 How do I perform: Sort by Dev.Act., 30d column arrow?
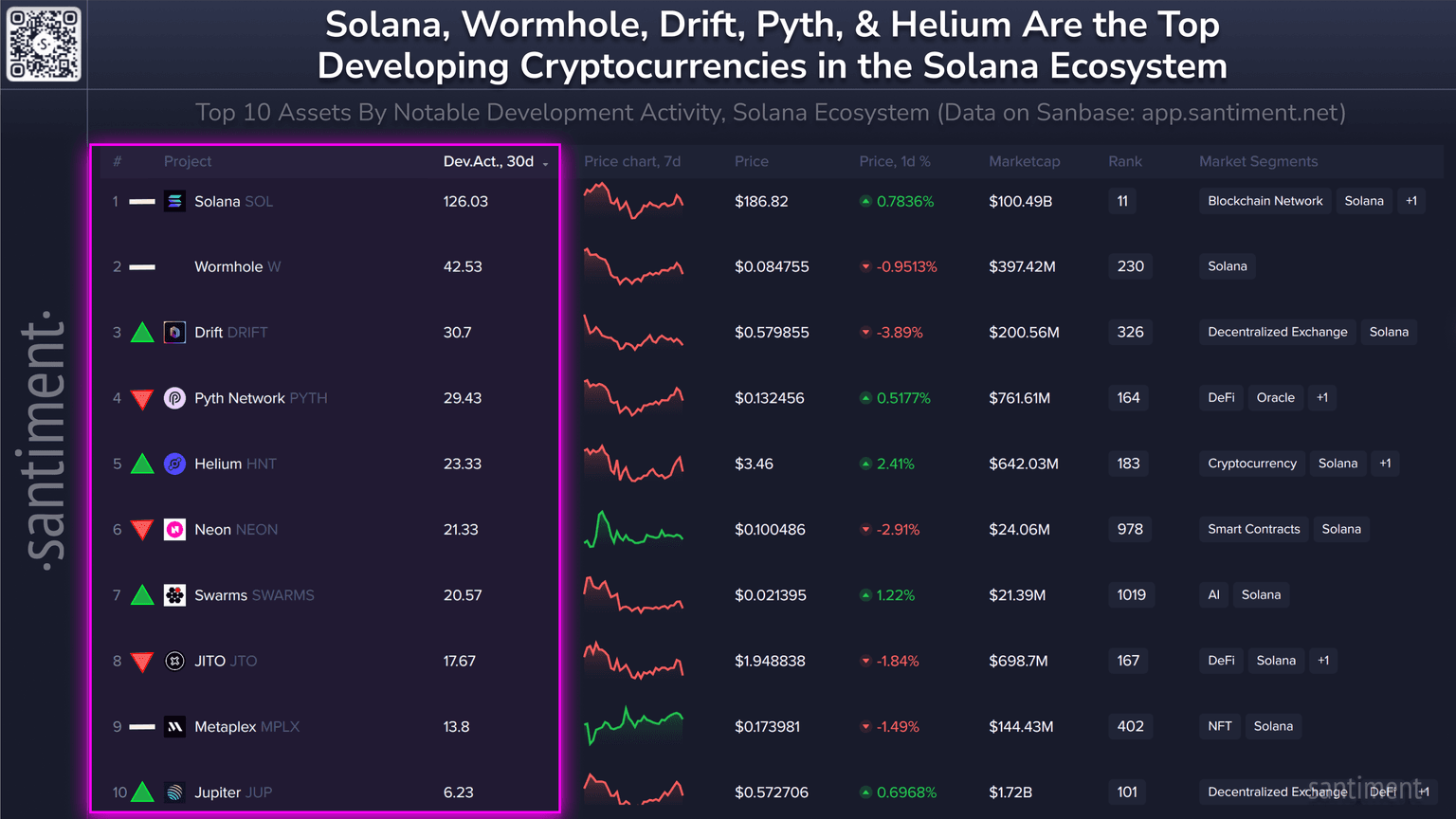point(545,163)
